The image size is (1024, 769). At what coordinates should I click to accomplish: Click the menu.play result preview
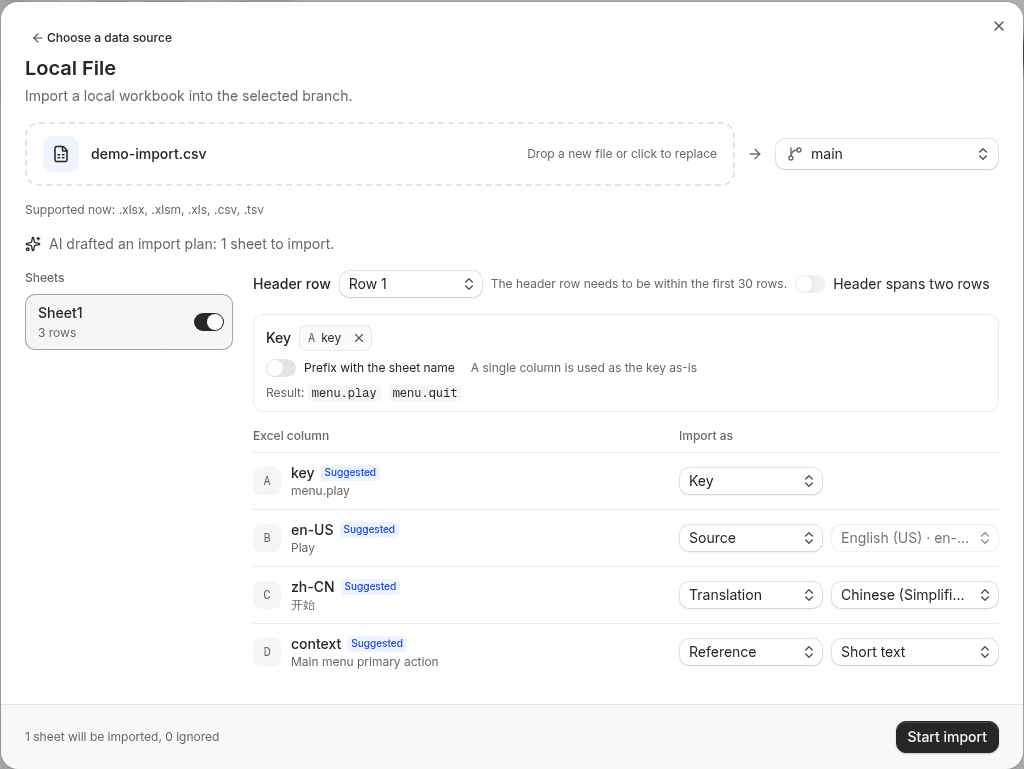point(344,393)
